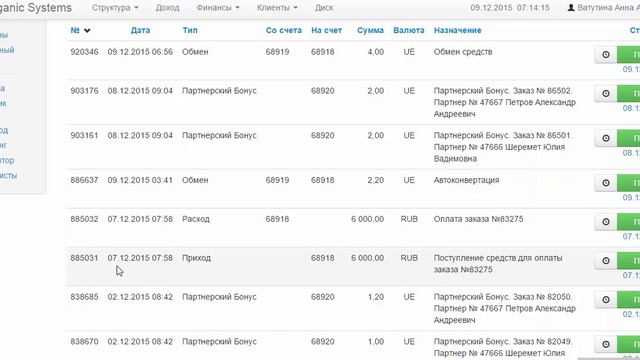Image resolution: width=640 pixels, height=360 pixels.
Task: Click the 4,00 amount cell
Action: [x=376, y=52]
